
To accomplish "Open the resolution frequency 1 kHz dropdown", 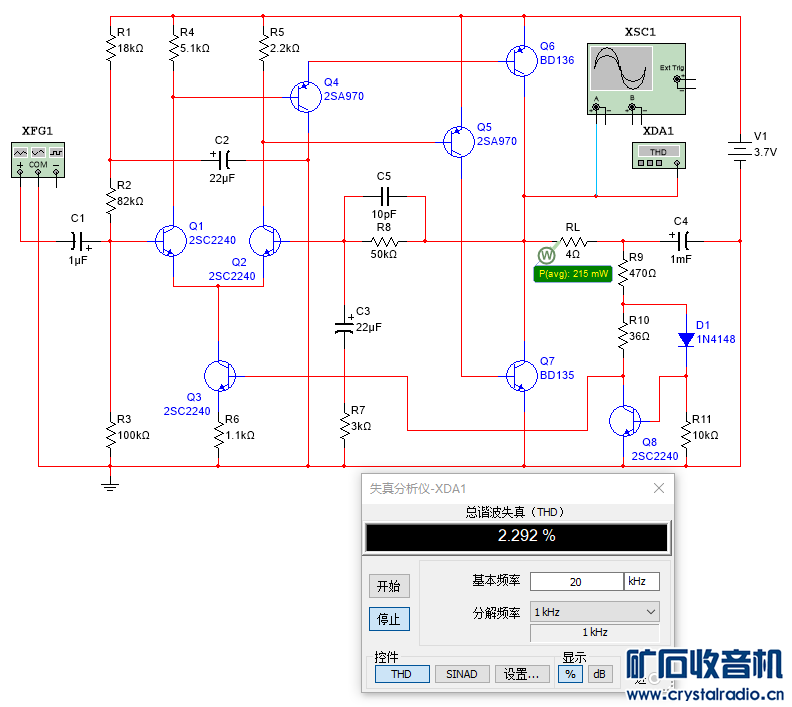I will pyautogui.click(x=595, y=612).
